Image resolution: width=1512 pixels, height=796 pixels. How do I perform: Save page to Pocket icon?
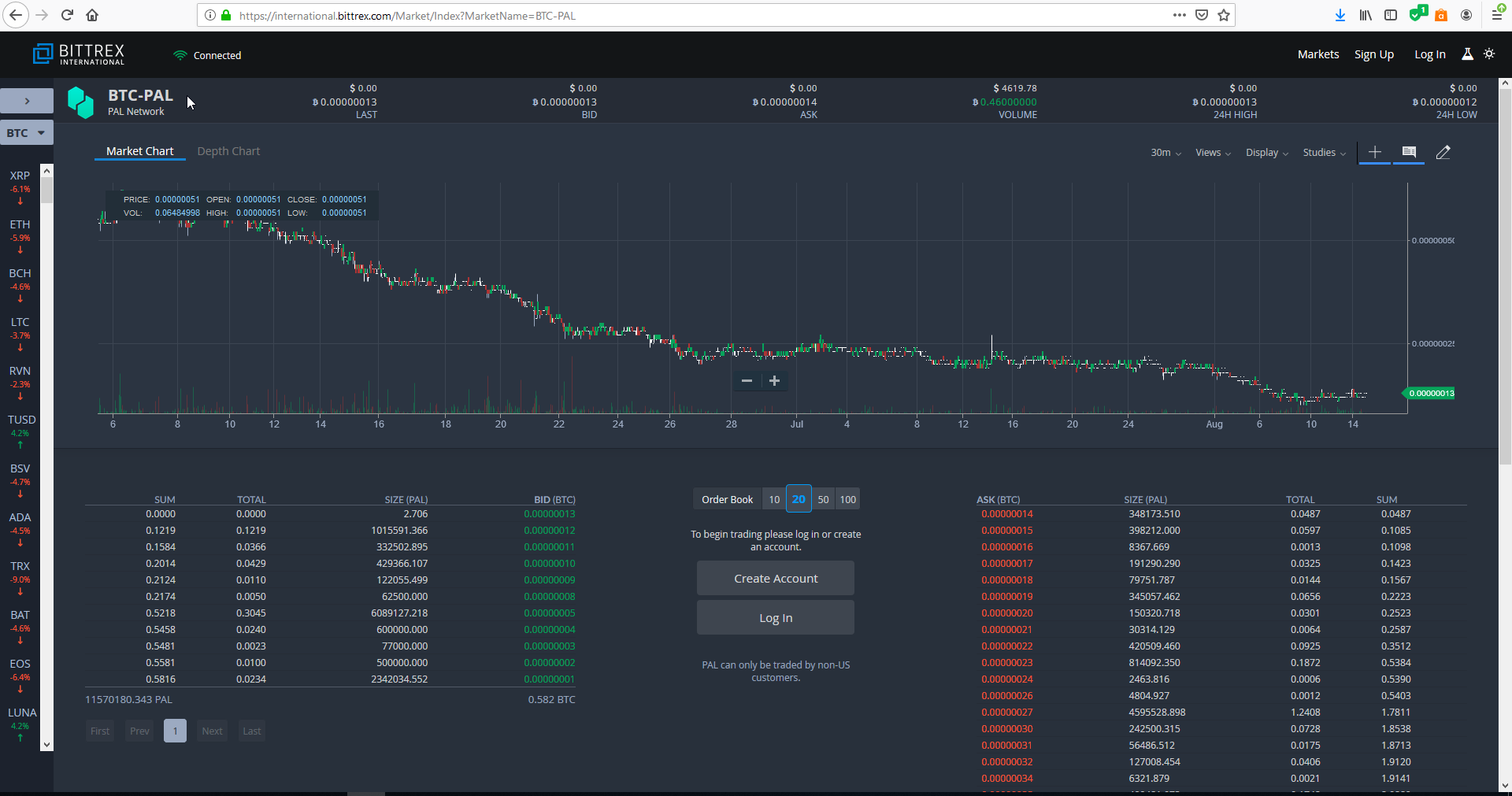point(1202,15)
